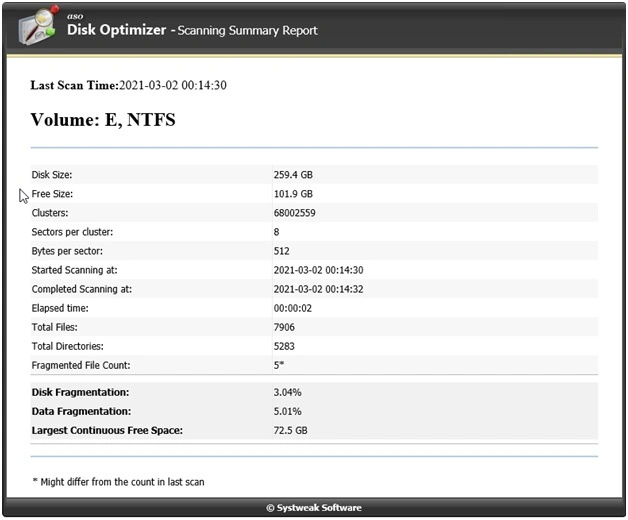Click the Systweak Software copyright footer

tap(314, 508)
